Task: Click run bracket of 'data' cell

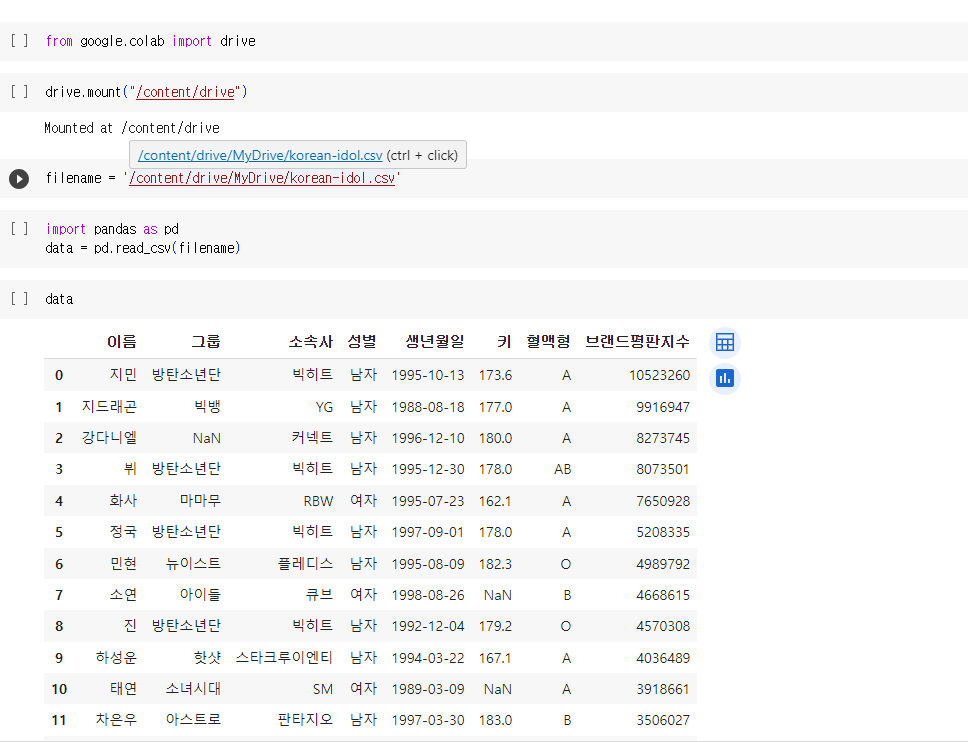Action: pyautogui.click(x=19, y=299)
